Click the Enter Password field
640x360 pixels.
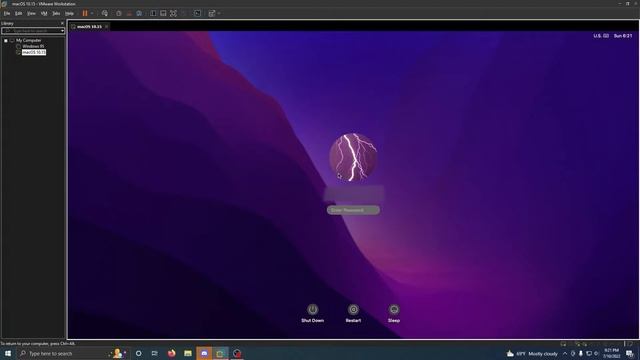click(x=353, y=210)
